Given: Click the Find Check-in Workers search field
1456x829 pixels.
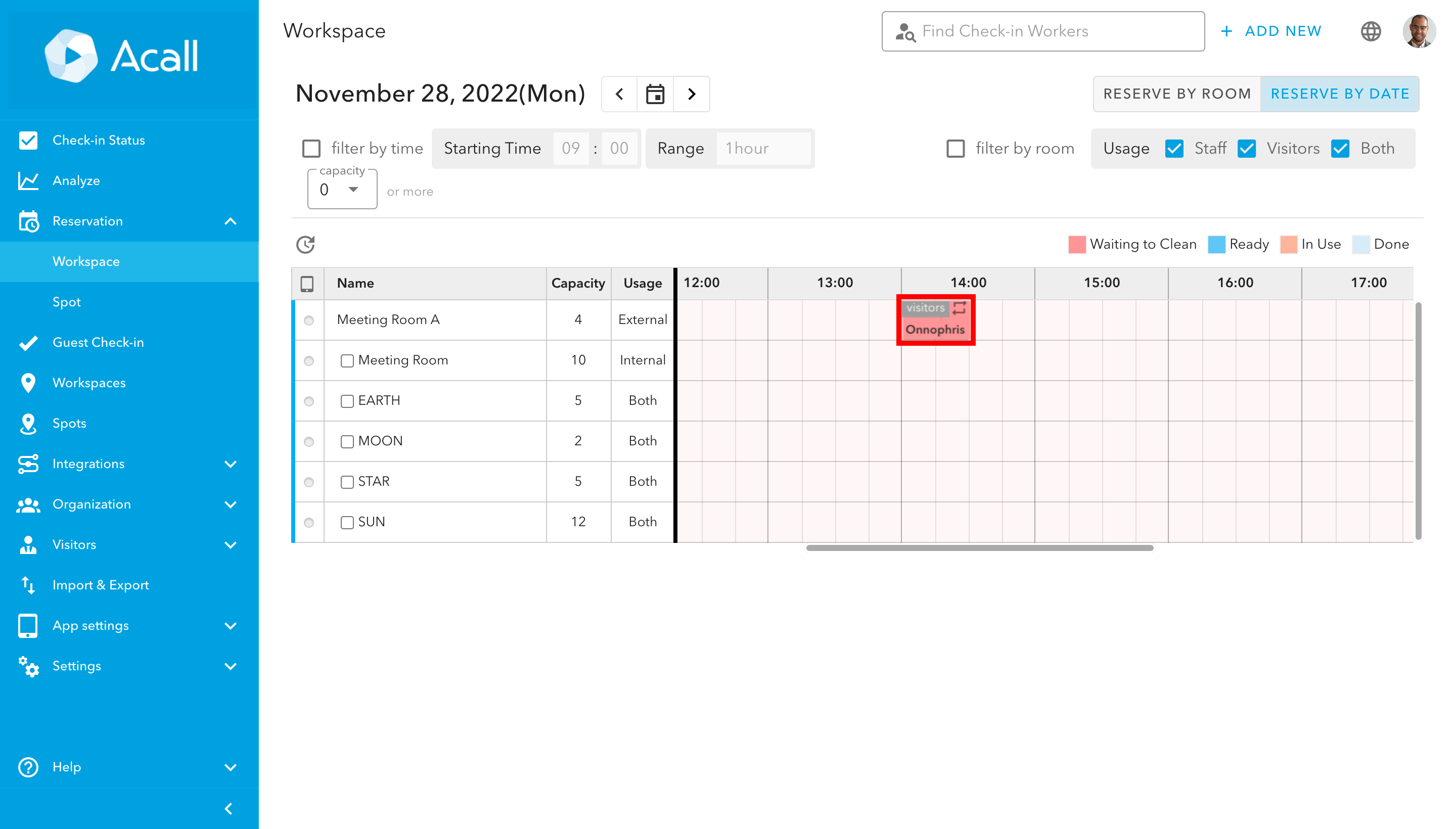Looking at the screenshot, I should [x=1042, y=31].
